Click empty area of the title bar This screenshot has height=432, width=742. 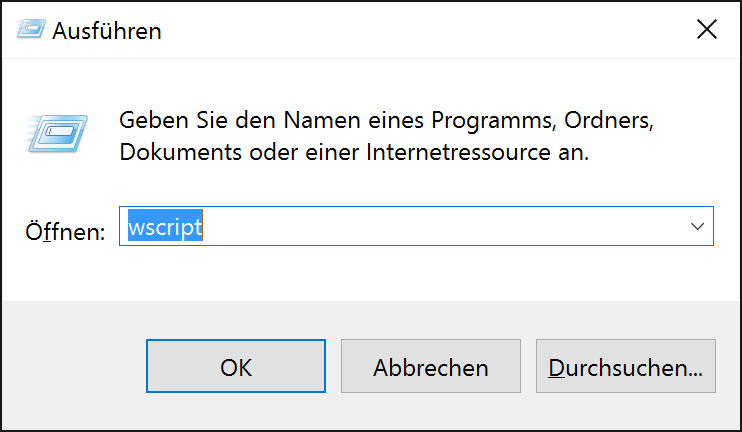400,30
